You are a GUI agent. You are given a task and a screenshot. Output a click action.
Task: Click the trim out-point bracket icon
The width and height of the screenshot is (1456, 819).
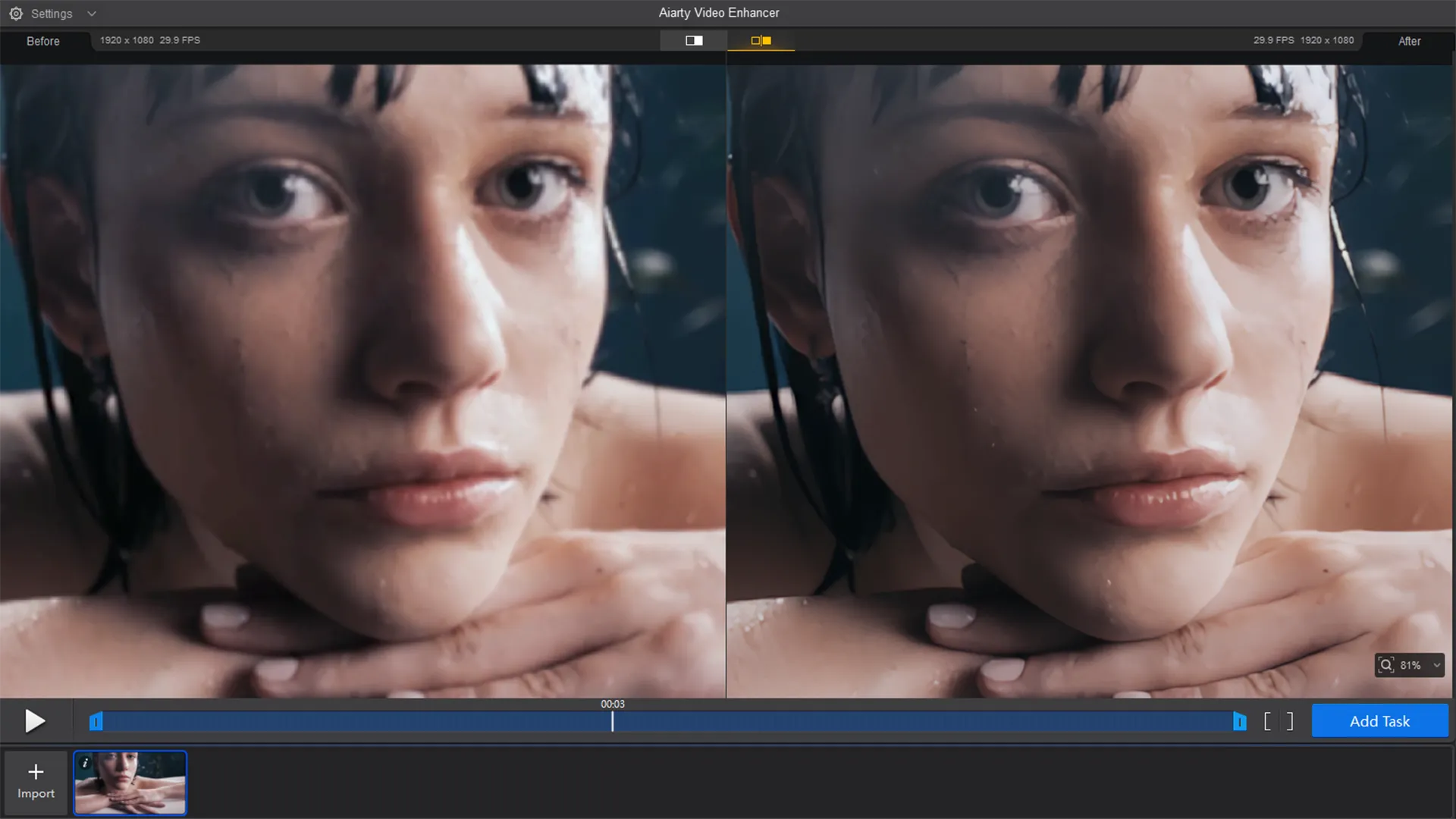pyautogui.click(x=1289, y=721)
